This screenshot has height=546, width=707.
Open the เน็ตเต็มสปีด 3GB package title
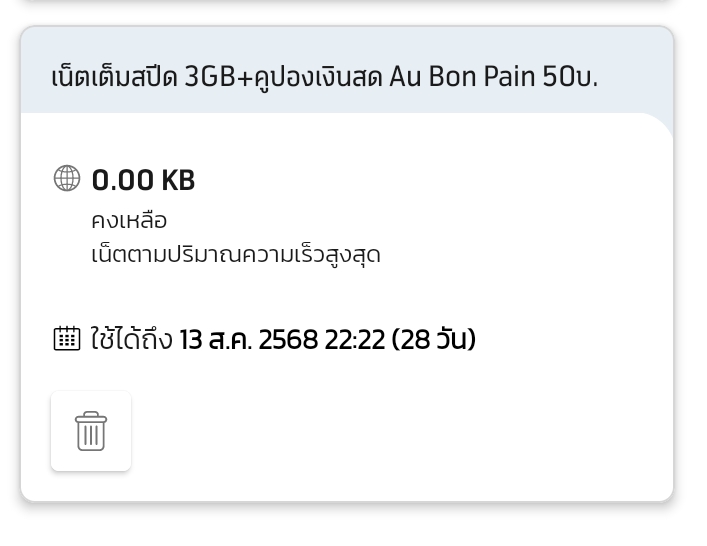pyautogui.click(x=324, y=77)
